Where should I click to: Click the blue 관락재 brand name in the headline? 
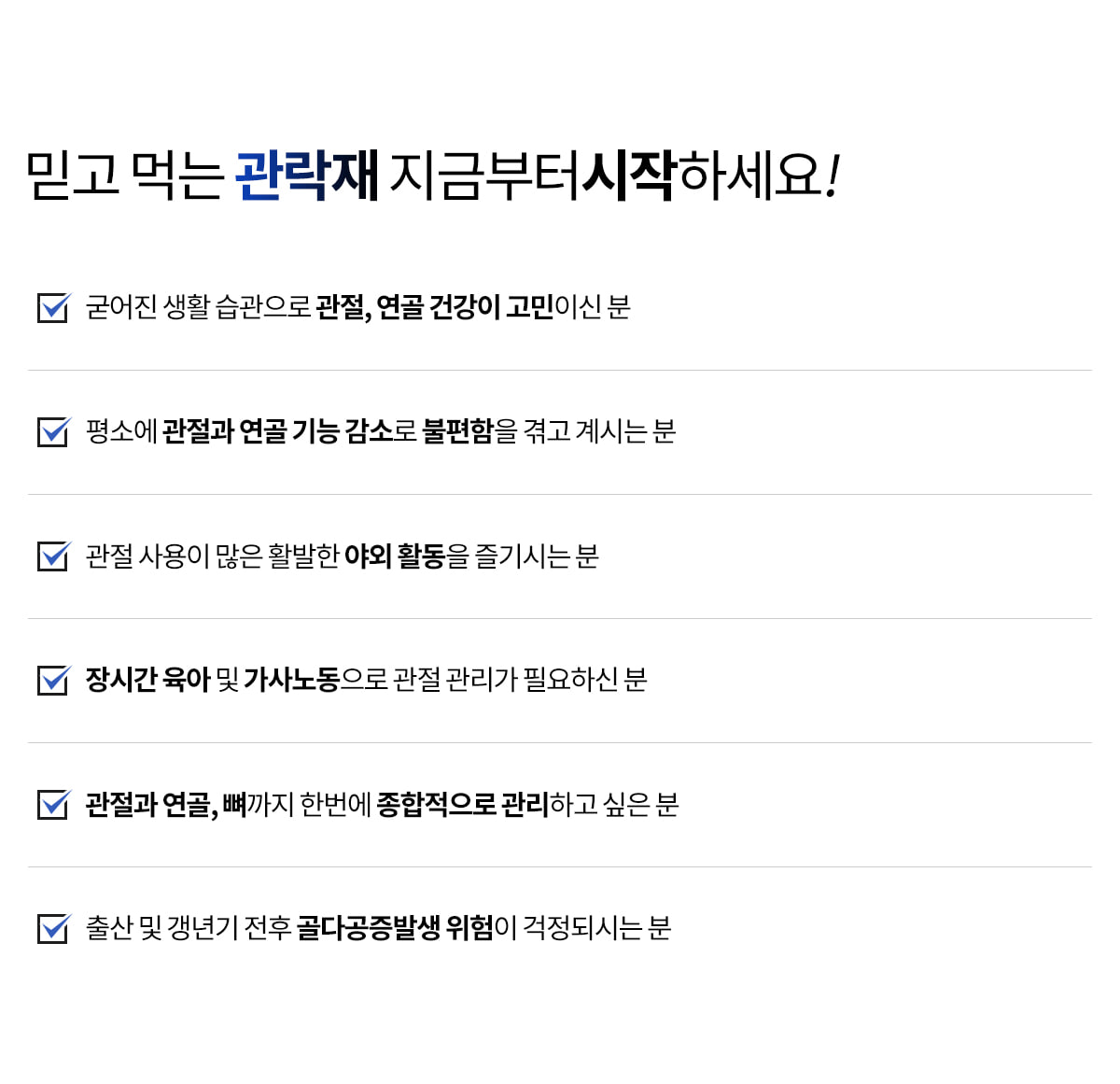306,175
